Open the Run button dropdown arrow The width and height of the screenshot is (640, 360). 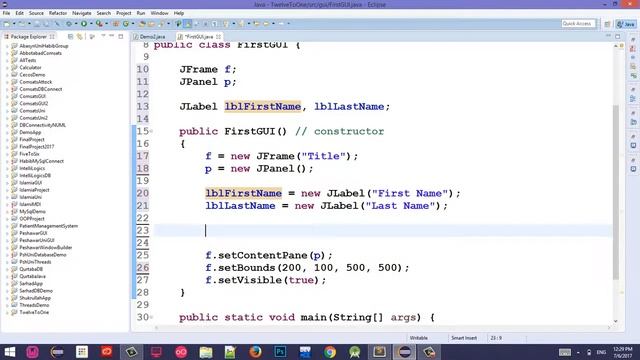click(91, 24)
